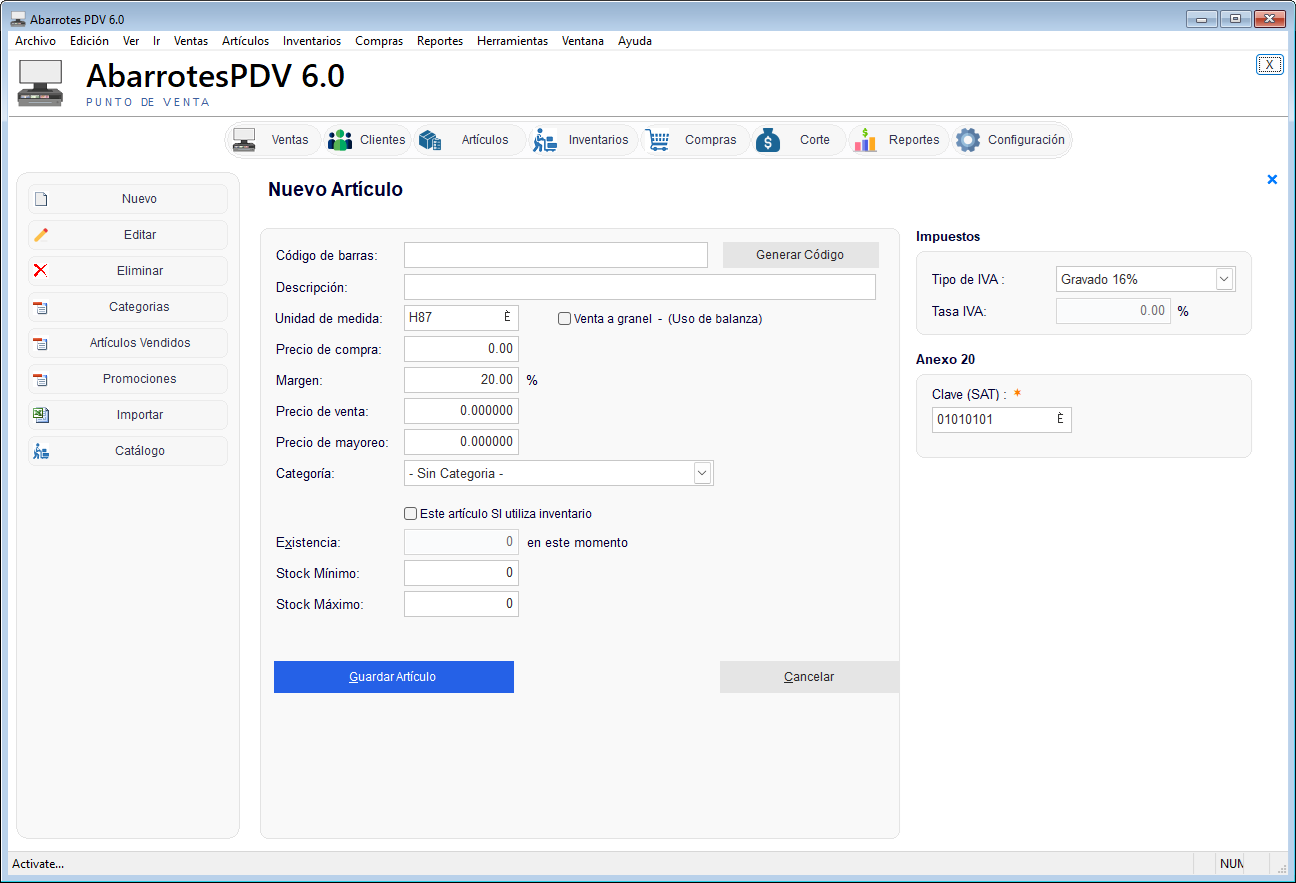1296x883 pixels.
Task: Click the red X Eliminar icon
Action: click(x=41, y=271)
